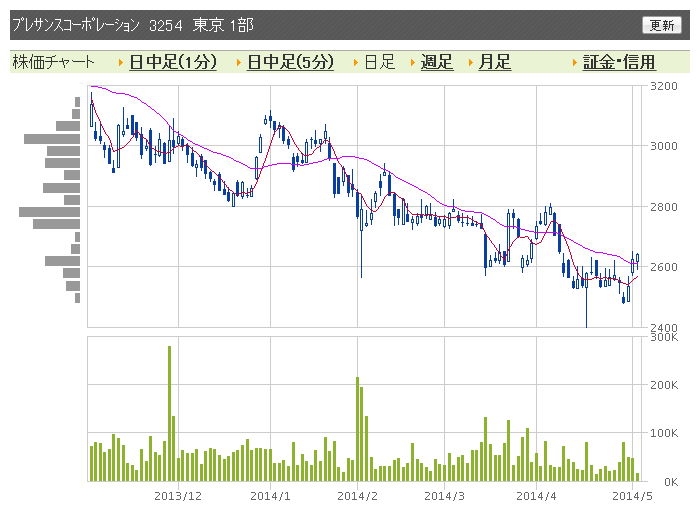Click the orange arrow beside 証金・信用
Image resolution: width=697 pixels, height=516 pixels.
coord(575,63)
